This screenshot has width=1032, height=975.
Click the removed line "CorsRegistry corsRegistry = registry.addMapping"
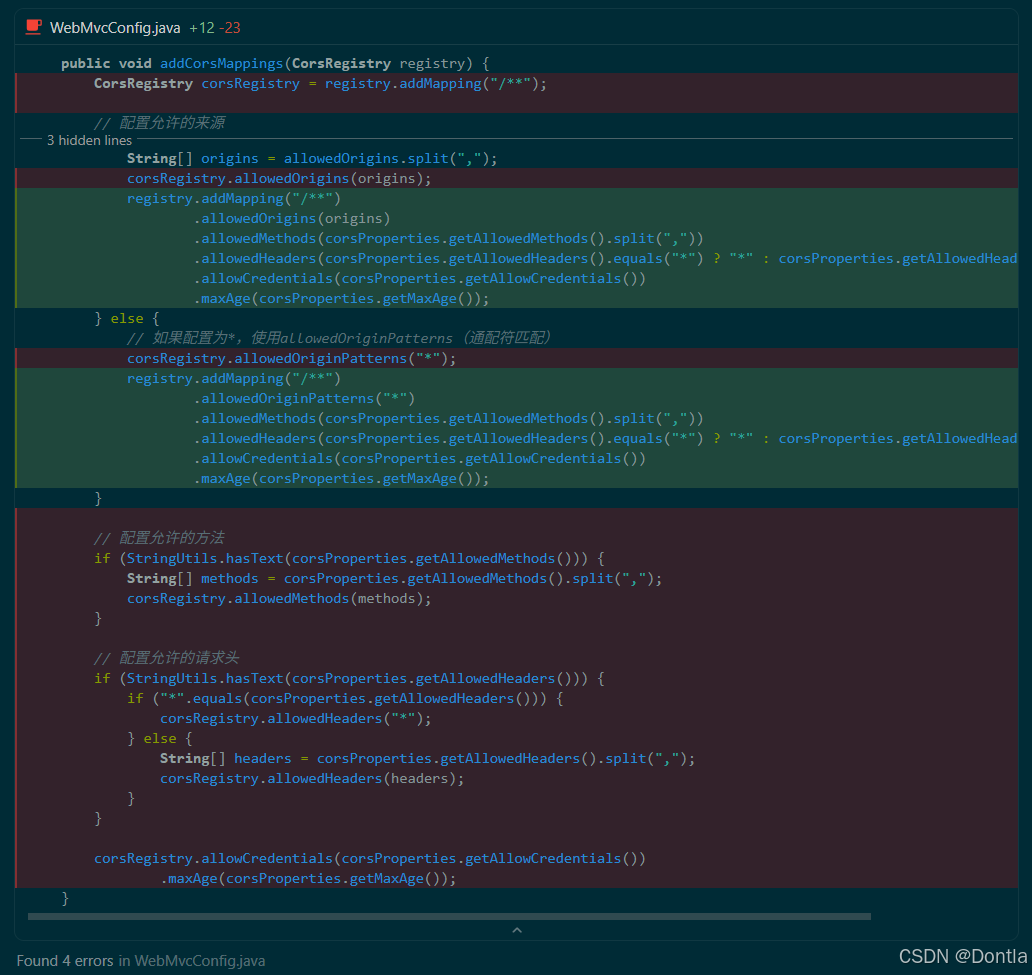(x=320, y=84)
